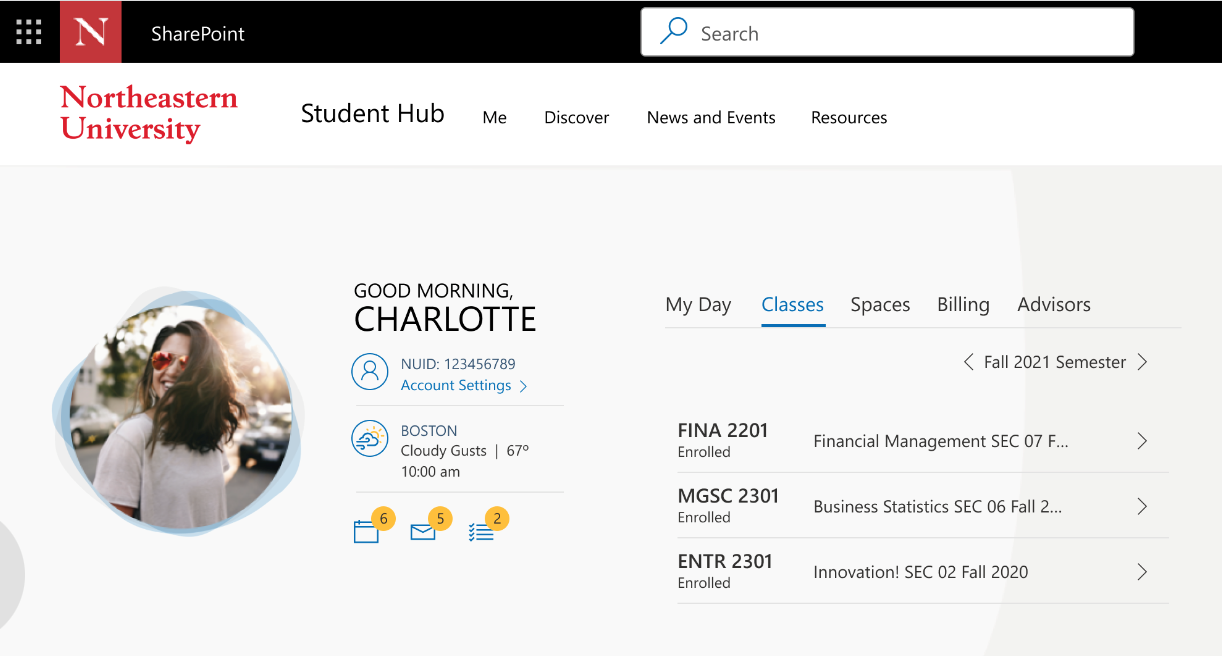1222x656 pixels.
Task: Open the mail icon with 5 messages
Action: 425,530
